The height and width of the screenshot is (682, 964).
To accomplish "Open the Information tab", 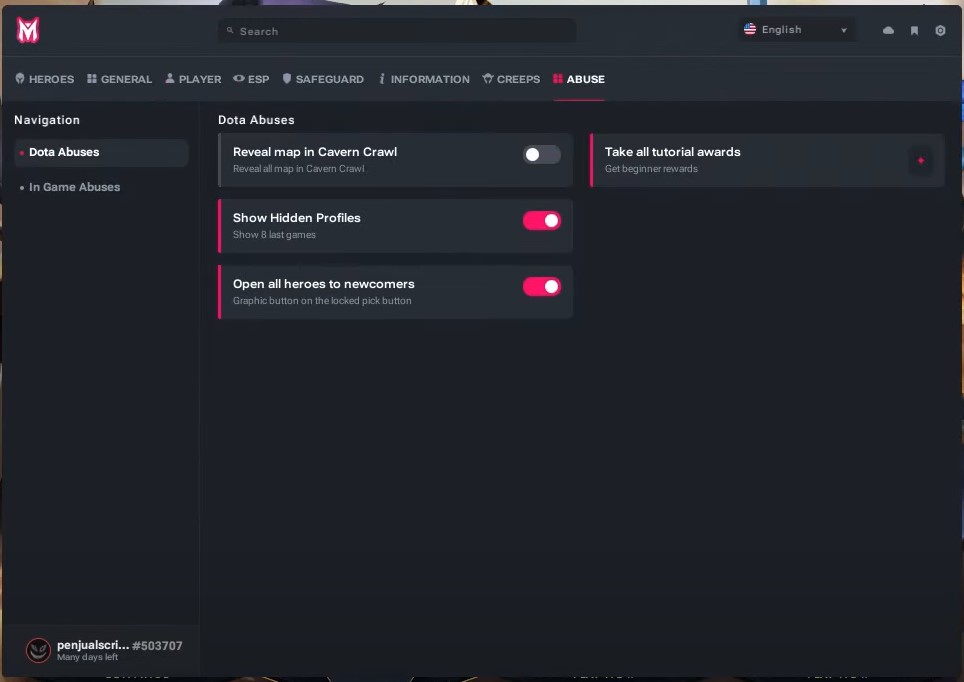I will [x=424, y=79].
